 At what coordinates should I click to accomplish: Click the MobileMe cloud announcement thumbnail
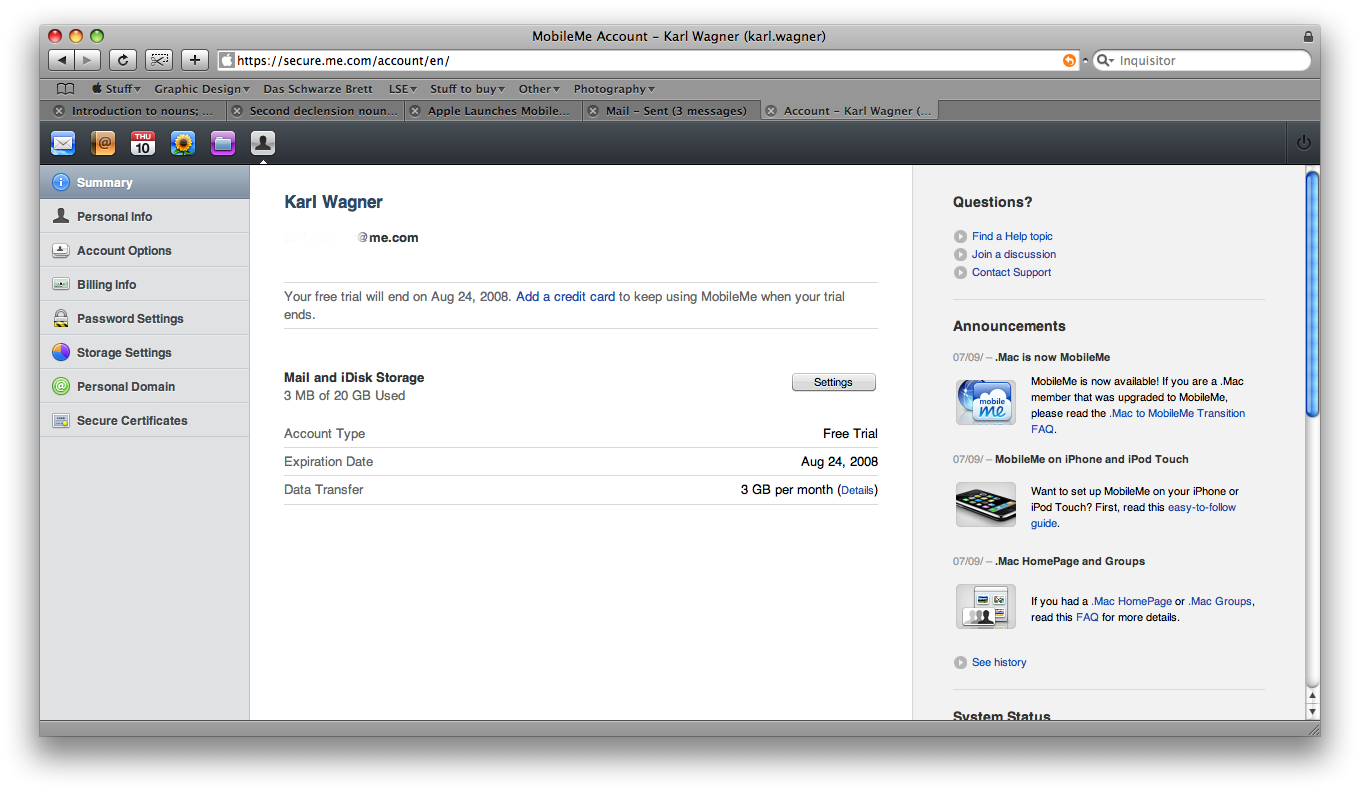pyautogui.click(x=985, y=402)
